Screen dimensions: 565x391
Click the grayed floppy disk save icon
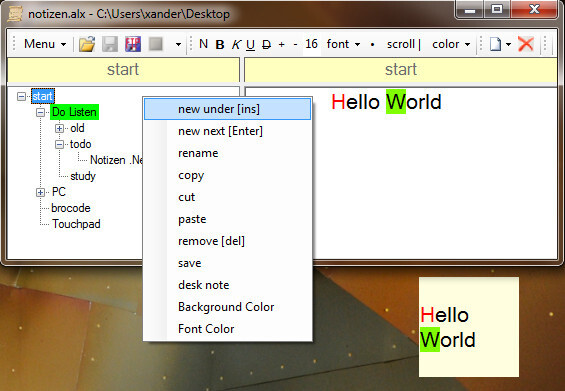pos(110,44)
